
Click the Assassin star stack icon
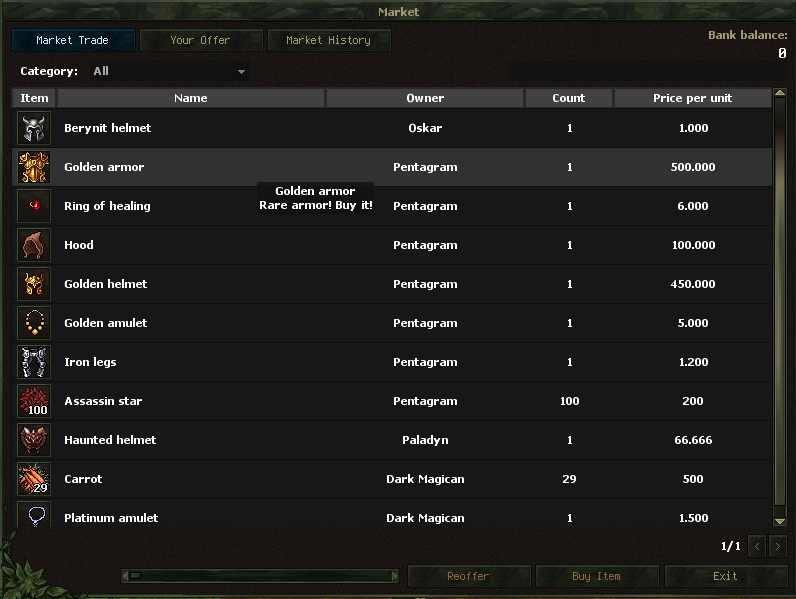point(34,401)
